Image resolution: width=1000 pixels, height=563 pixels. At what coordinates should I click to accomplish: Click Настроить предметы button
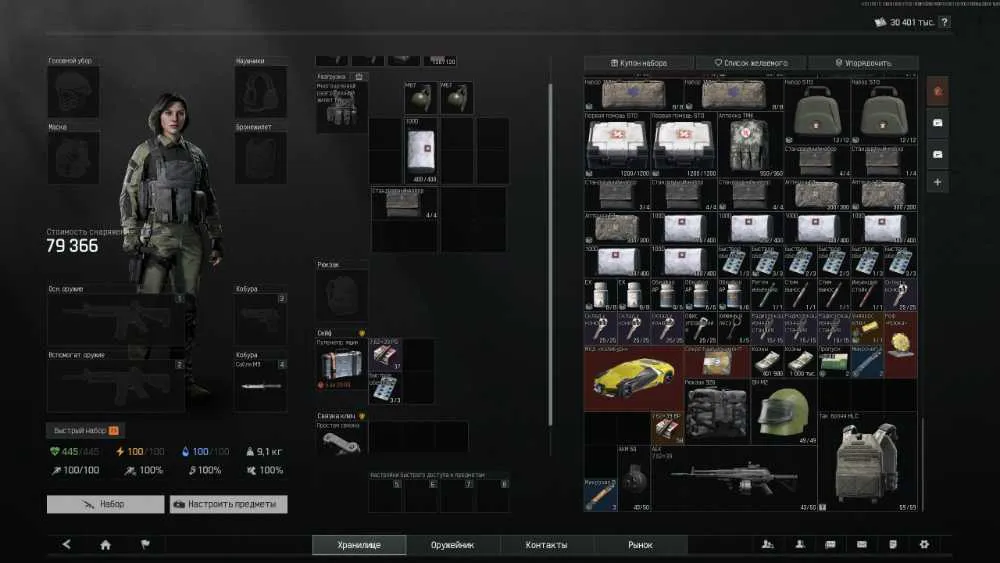click(x=228, y=504)
